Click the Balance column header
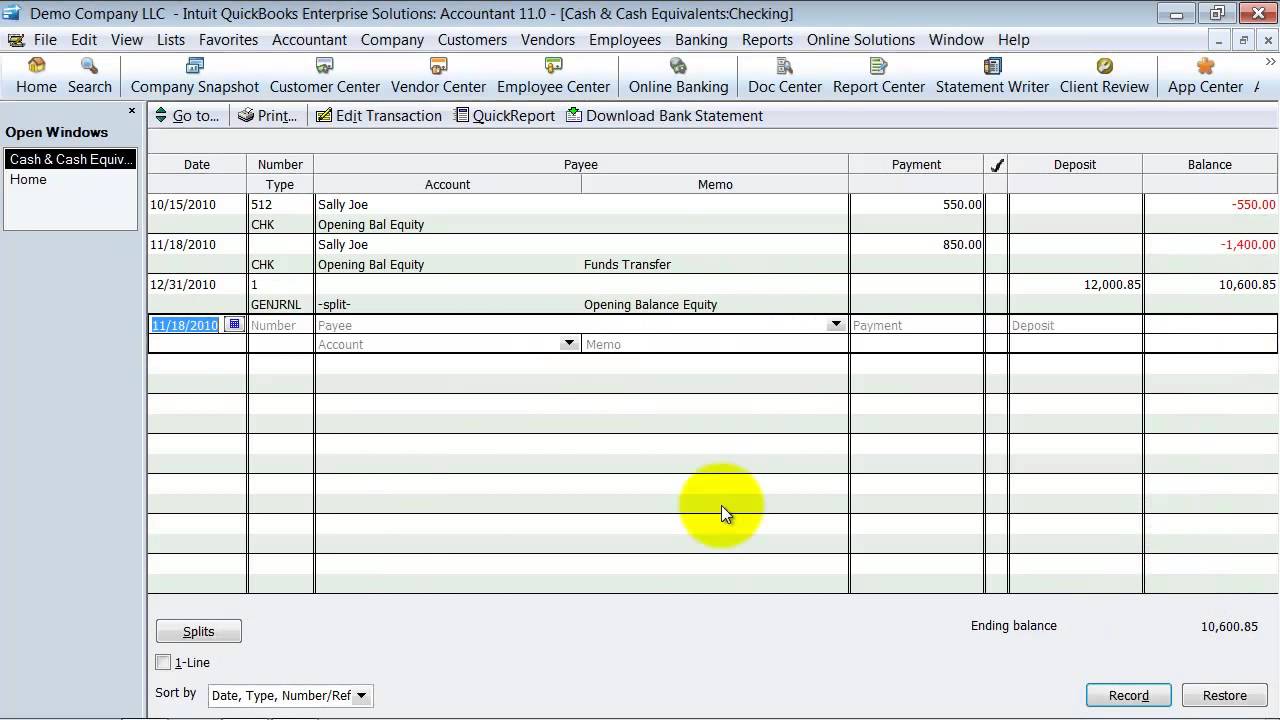 pos(1210,164)
